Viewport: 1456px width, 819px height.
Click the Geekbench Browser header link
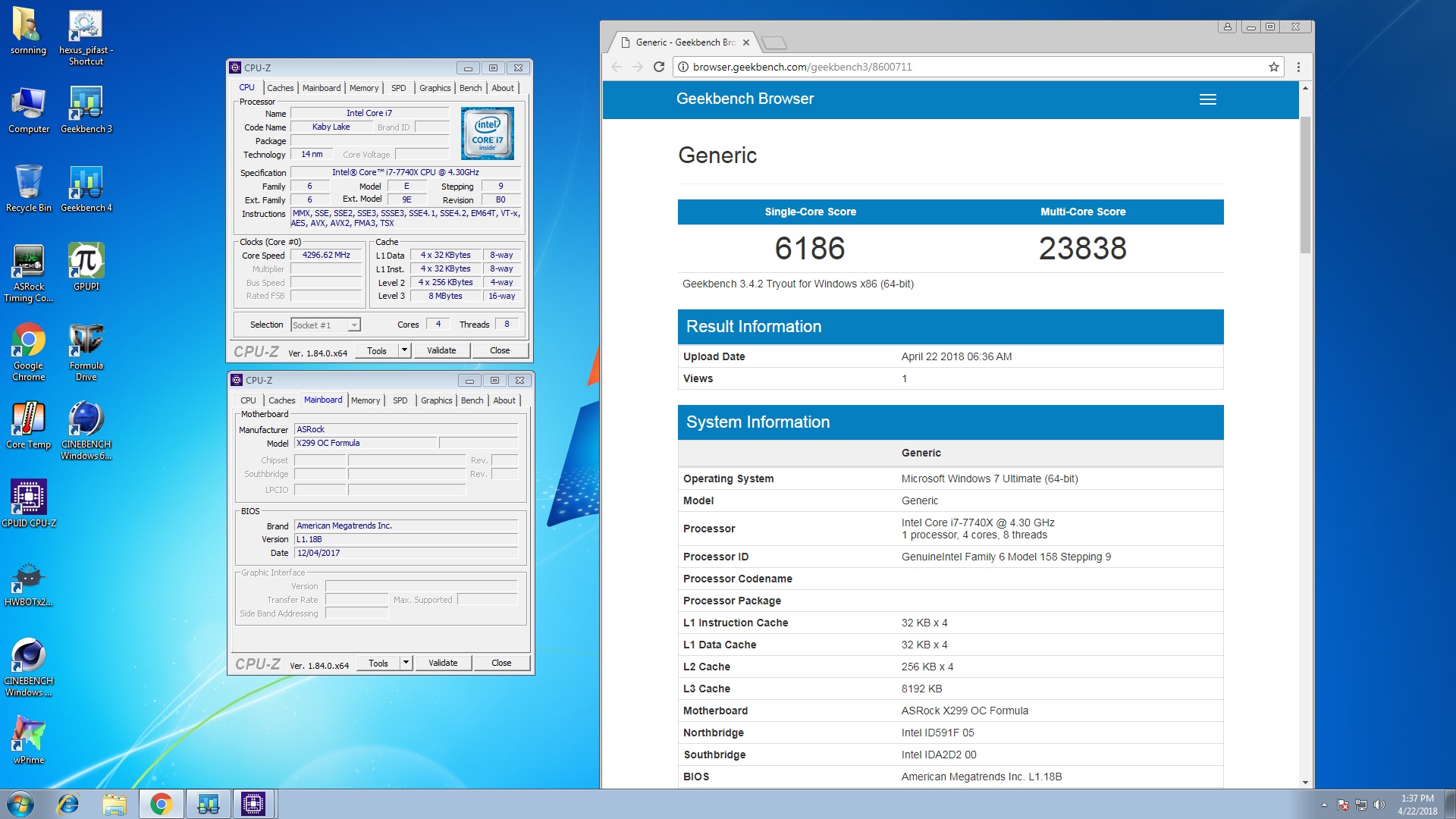click(745, 99)
